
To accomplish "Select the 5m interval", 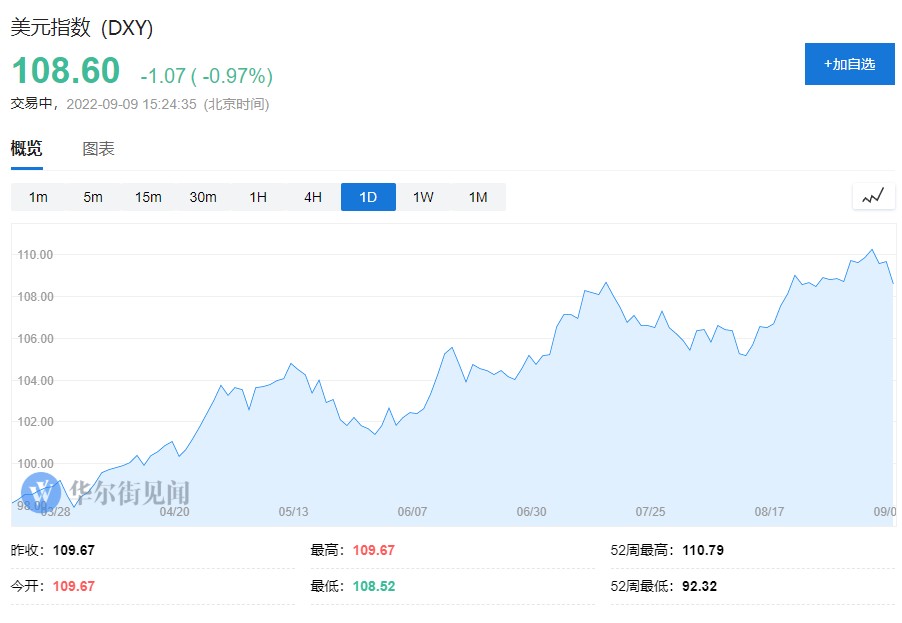I will [x=93, y=197].
